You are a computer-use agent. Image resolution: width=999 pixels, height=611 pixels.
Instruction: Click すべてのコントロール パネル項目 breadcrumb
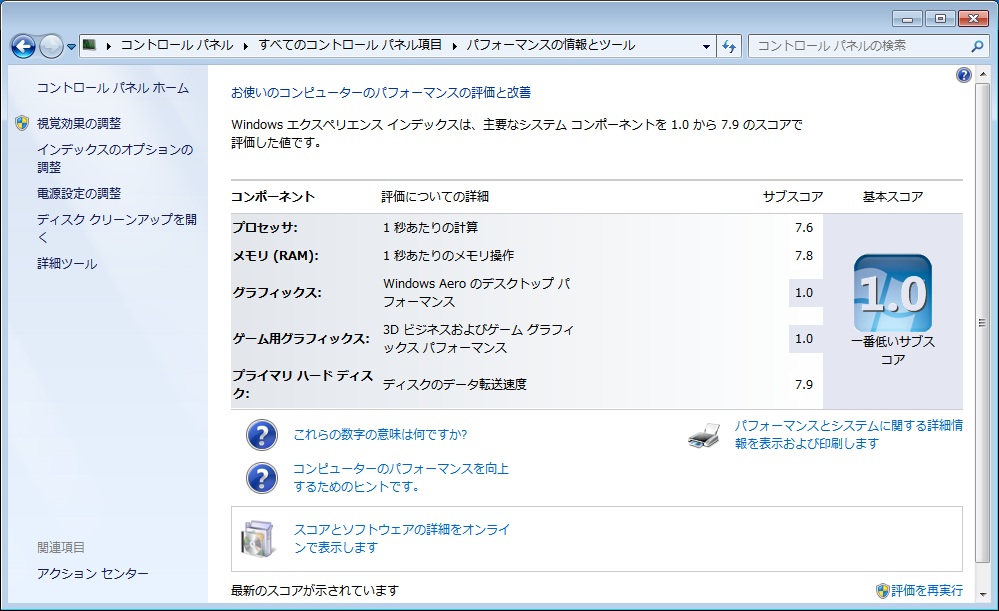(x=350, y=45)
